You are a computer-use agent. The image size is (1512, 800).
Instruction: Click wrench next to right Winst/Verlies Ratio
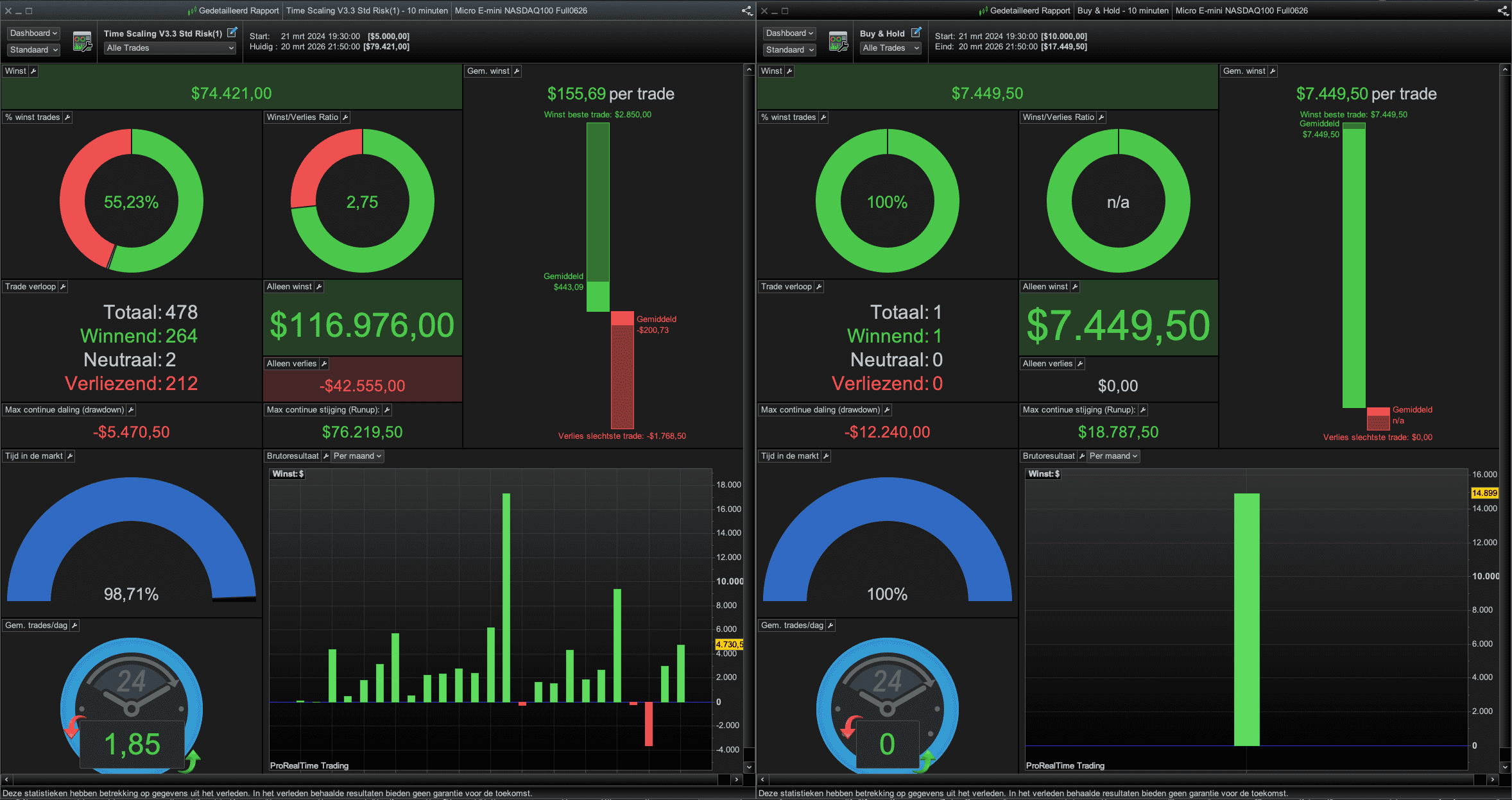1101,117
